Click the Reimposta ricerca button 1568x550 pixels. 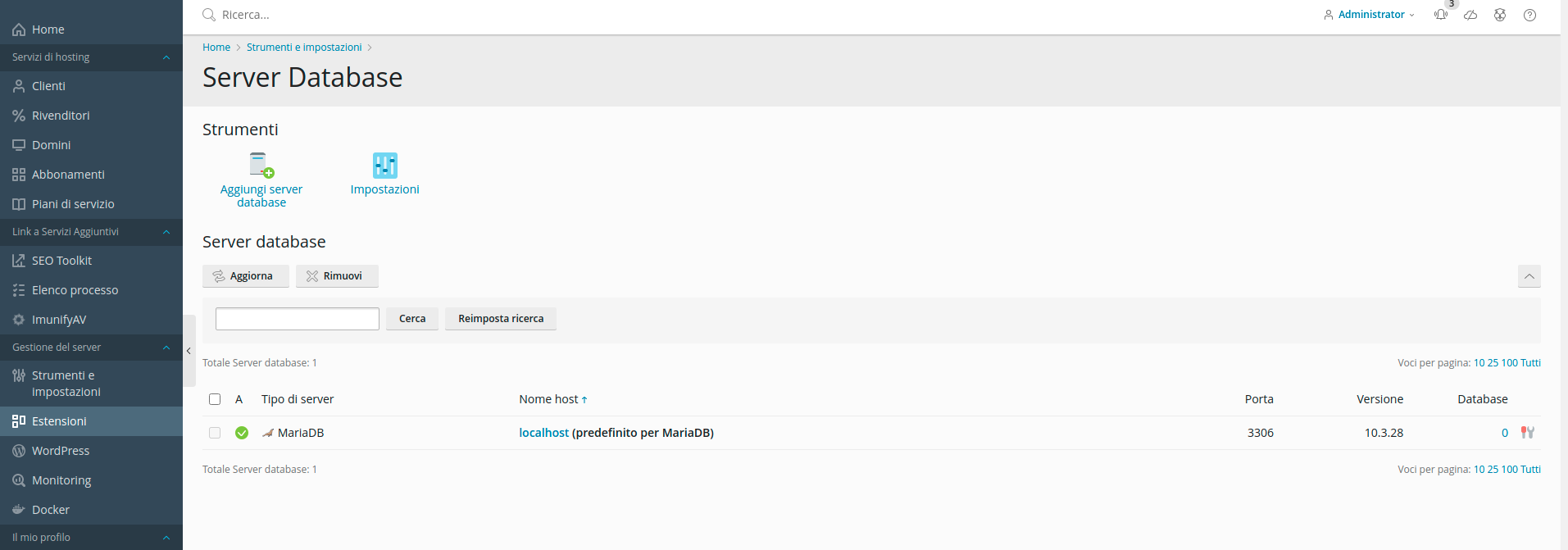(x=500, y=318)
